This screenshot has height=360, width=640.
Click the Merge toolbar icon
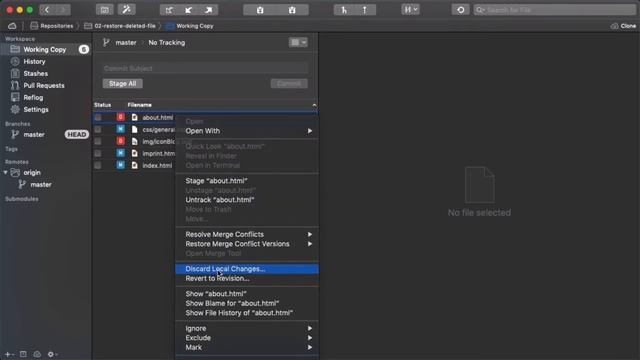coord(344,10)
